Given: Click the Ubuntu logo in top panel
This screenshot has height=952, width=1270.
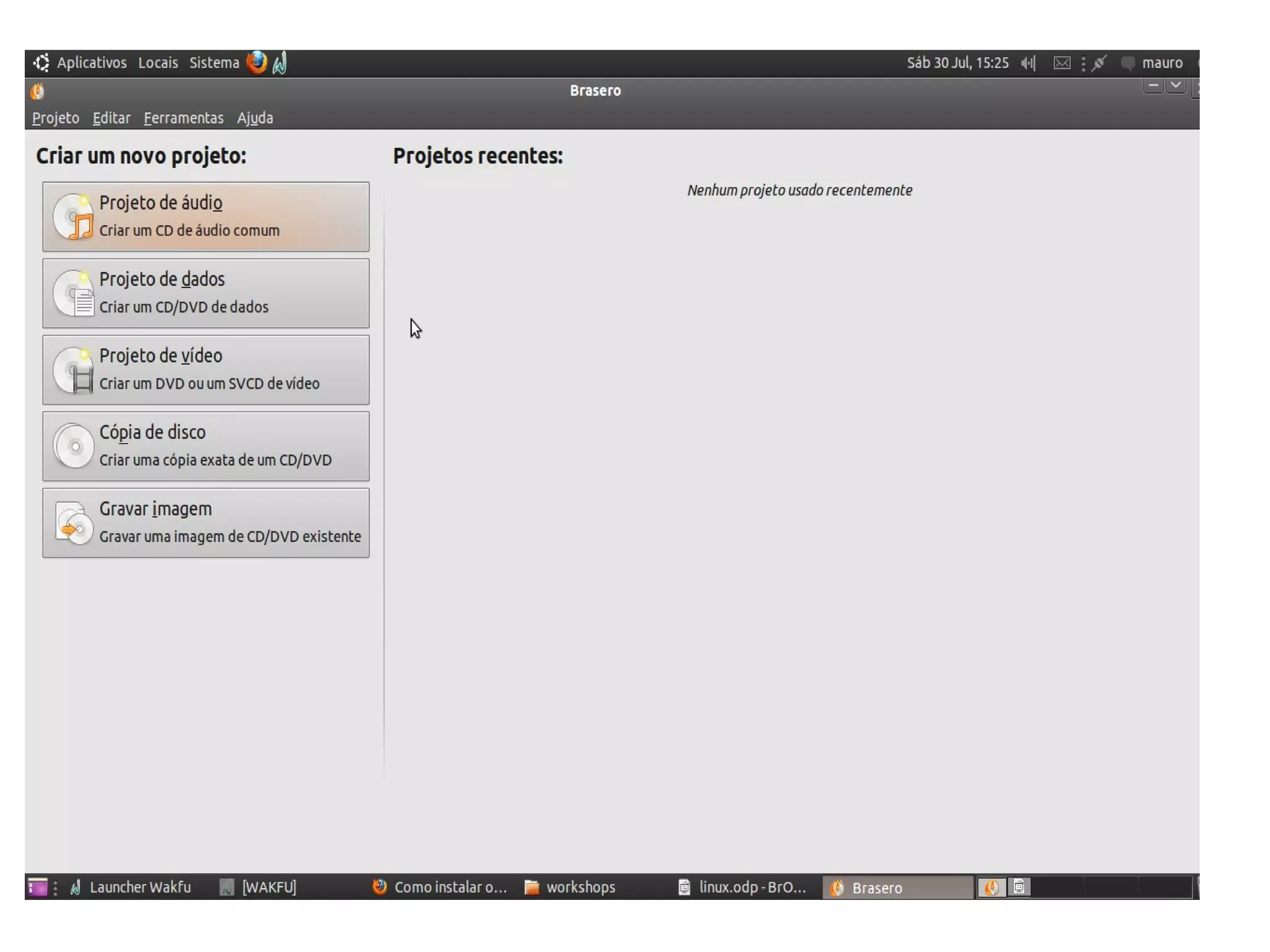Looking at the screenshot, I should [x=42, y=63].
